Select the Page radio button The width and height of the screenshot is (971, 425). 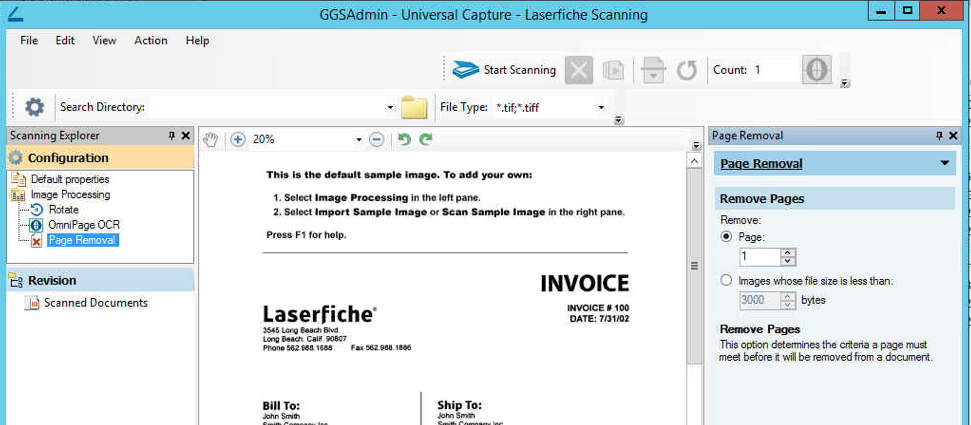(x=727, y=237)
